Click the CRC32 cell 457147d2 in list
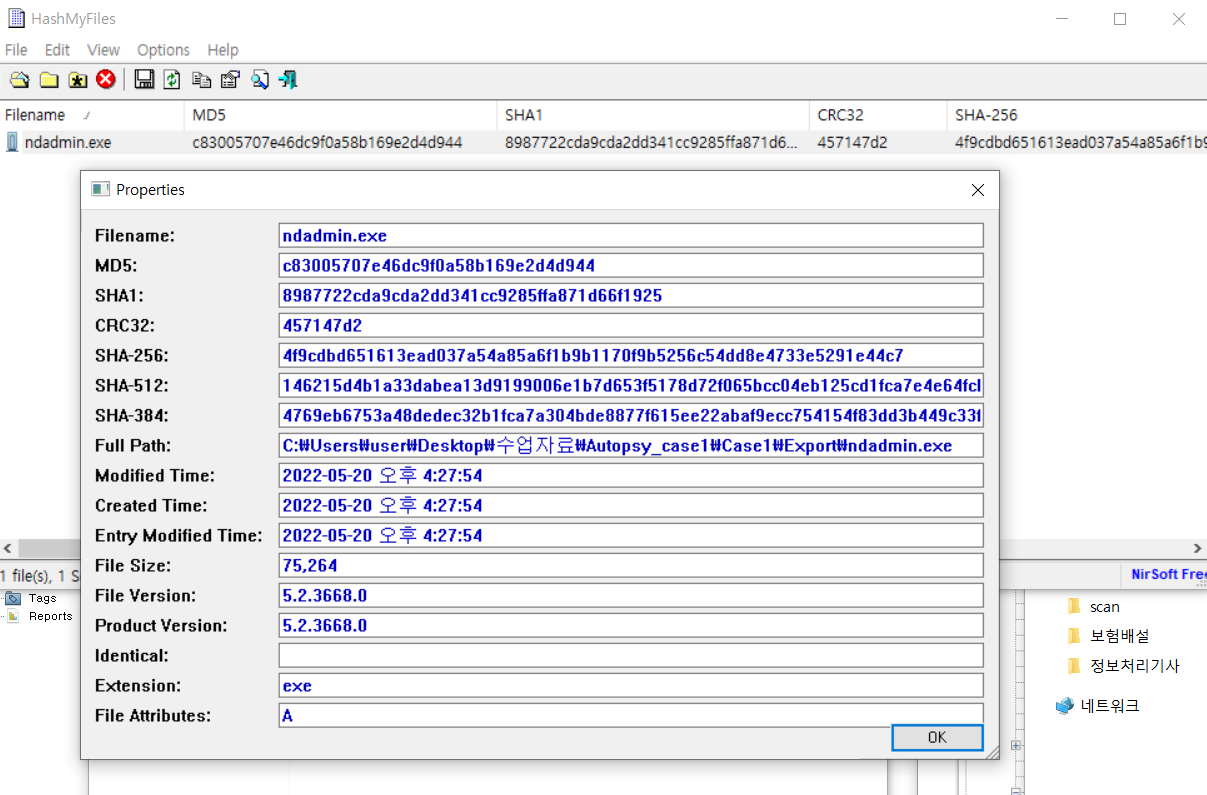Image resolution: width=1207 pixels, height=795 pixels. point(852,143)
